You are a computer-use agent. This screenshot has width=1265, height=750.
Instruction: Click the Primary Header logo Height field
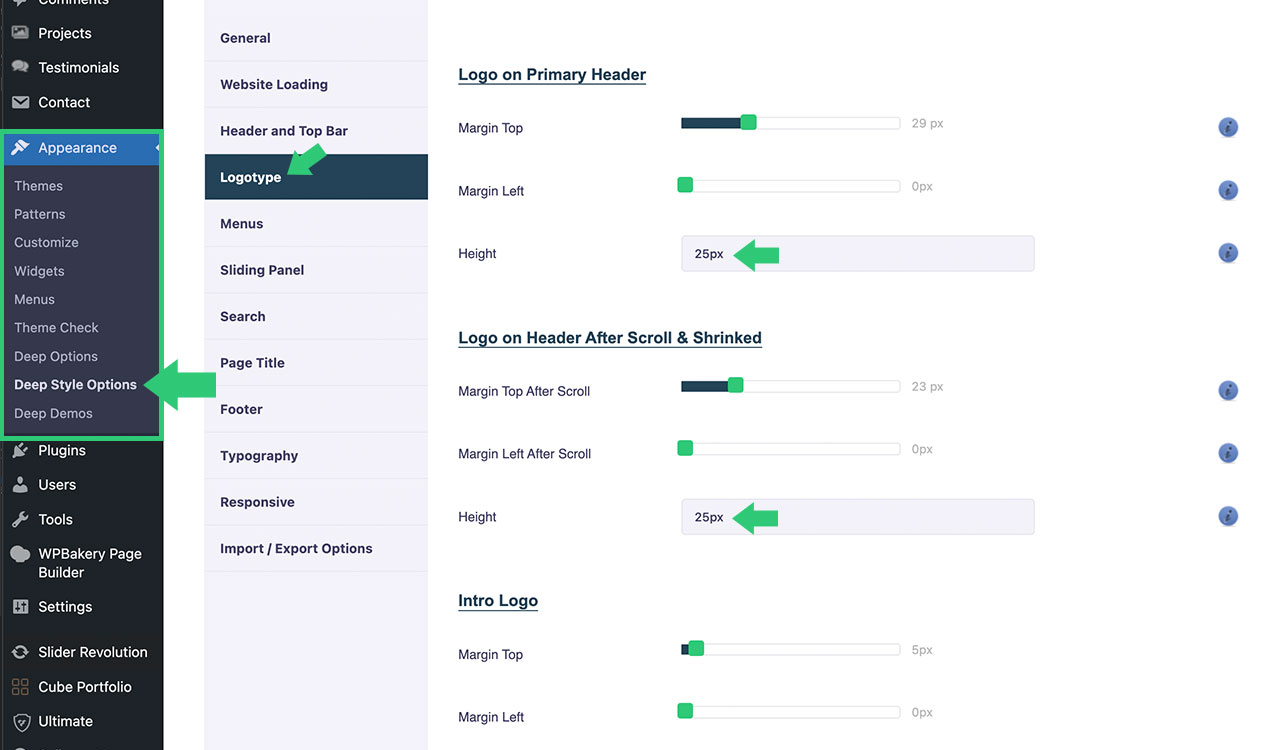857,254
